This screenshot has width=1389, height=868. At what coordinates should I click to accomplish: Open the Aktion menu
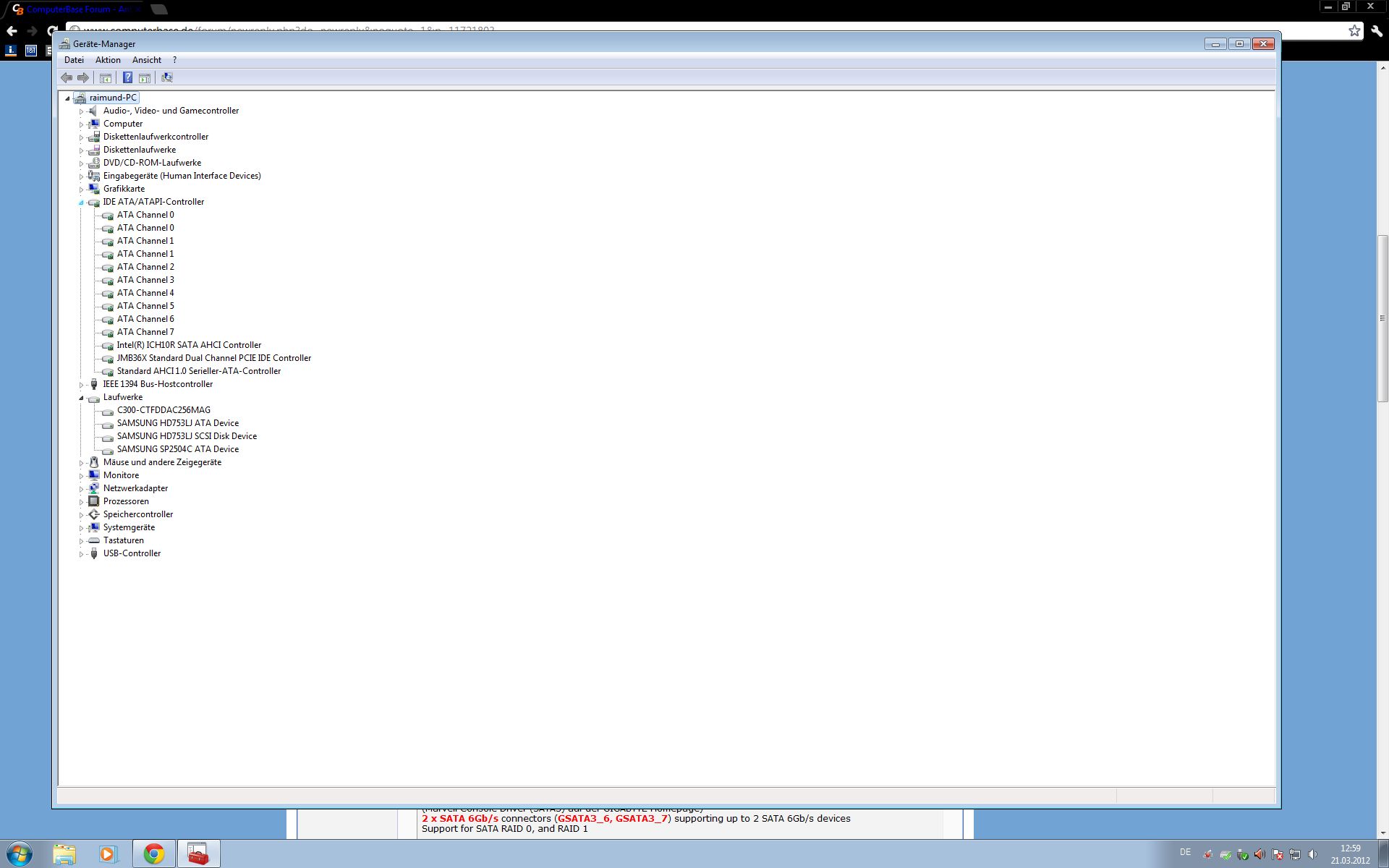tap(108, 60)
